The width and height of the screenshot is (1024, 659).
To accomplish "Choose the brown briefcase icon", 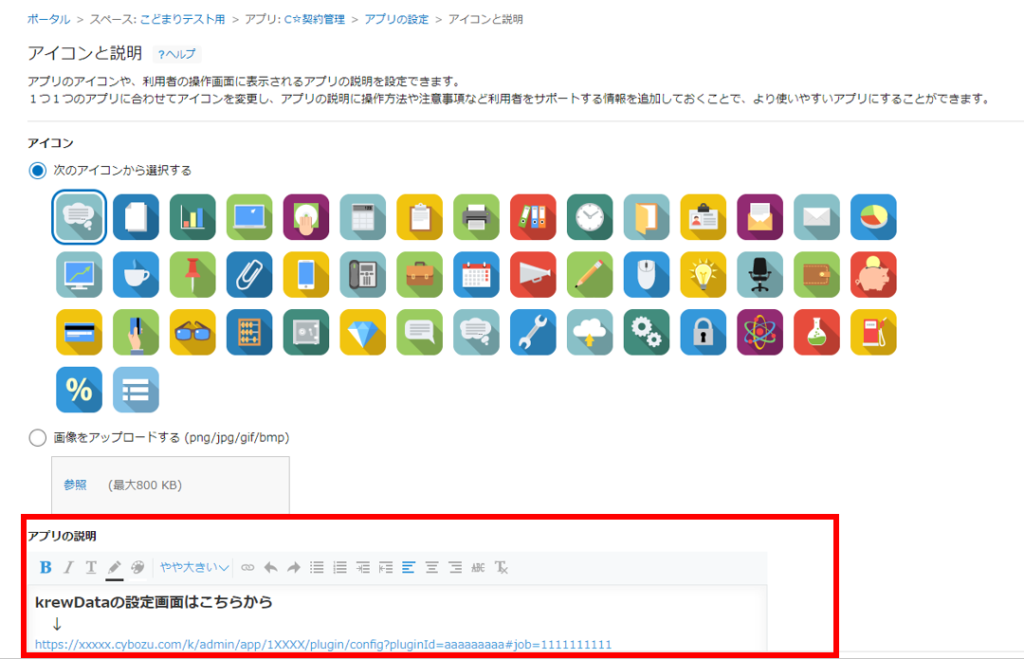I will pyautogui.click(x=419, y=274).
